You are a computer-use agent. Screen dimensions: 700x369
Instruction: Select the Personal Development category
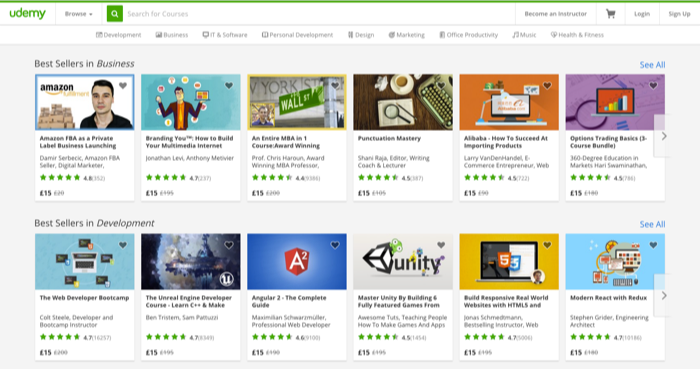pyautogui.click(x=297, y=35)
